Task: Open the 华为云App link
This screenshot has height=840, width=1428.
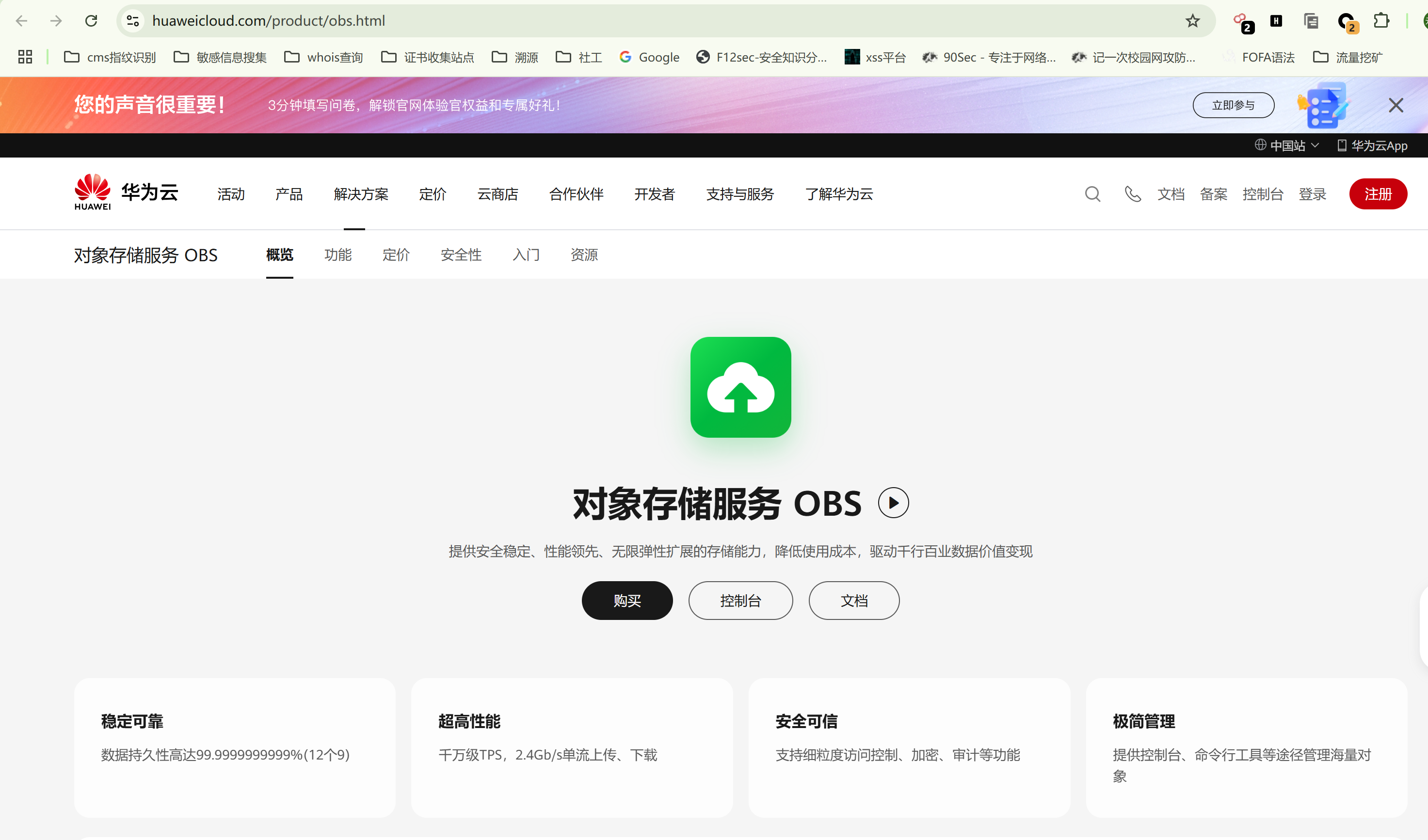Action: coord(1372,145)
